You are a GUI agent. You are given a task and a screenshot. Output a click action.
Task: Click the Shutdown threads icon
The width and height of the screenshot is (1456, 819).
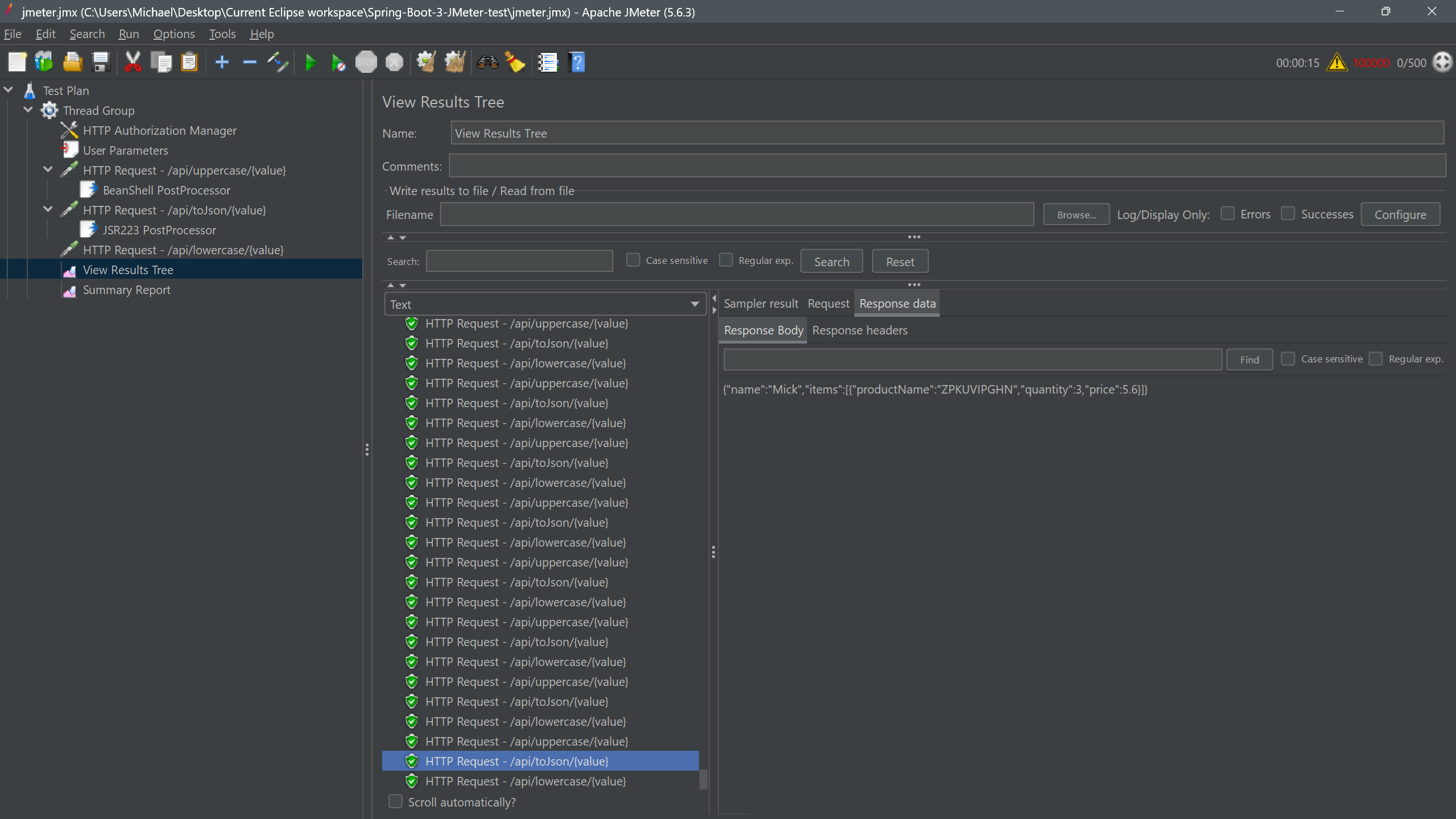pyautogui.click(x=394, y=62)
